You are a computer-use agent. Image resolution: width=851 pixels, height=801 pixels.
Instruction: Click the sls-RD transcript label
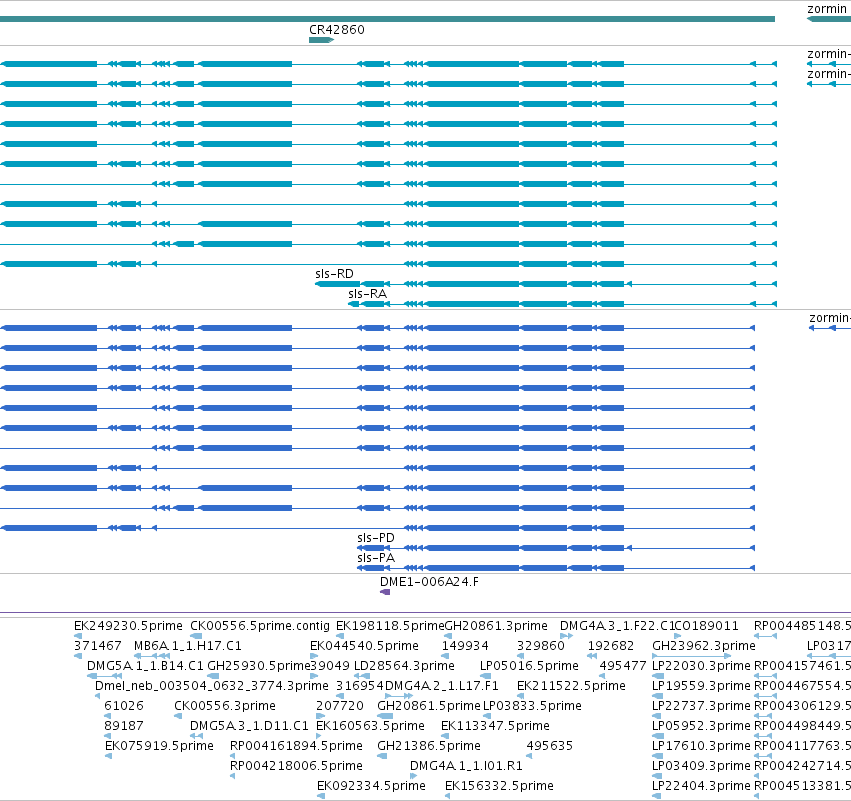point(334,274)
